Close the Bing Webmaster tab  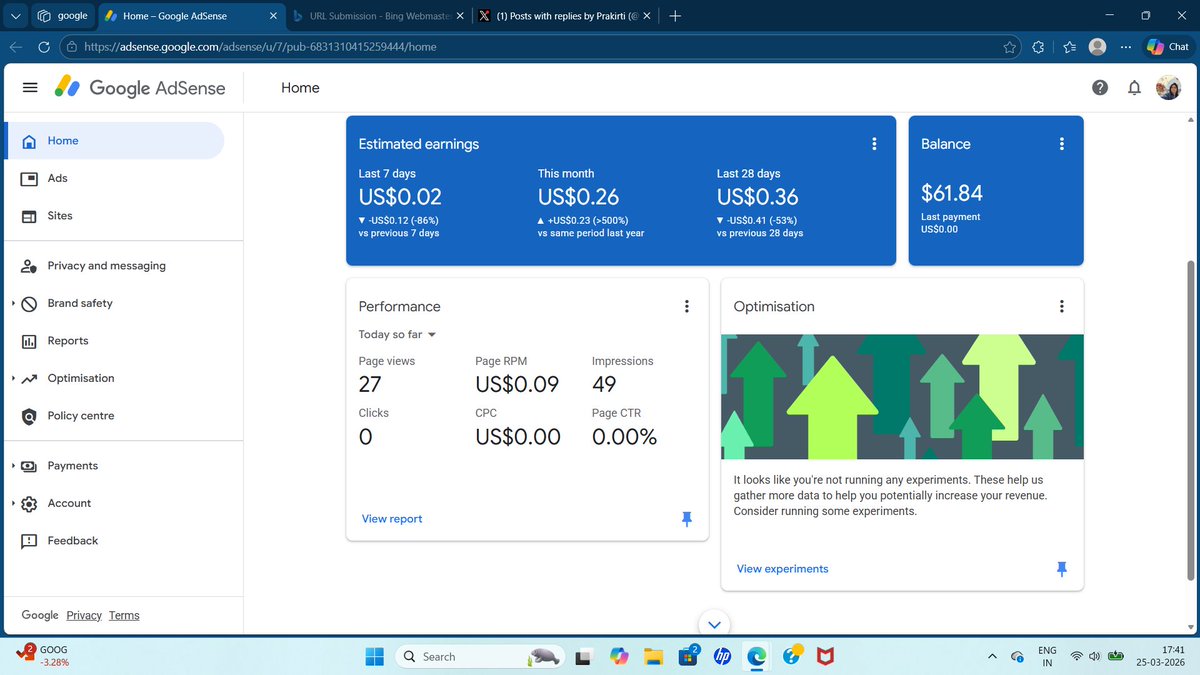click(460, 16)
